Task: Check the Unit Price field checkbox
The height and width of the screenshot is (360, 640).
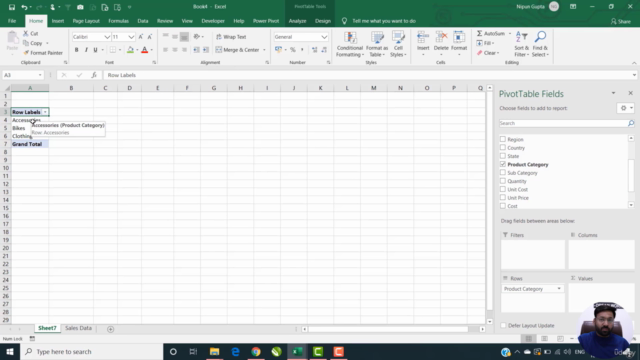Action: coord(503,198)
